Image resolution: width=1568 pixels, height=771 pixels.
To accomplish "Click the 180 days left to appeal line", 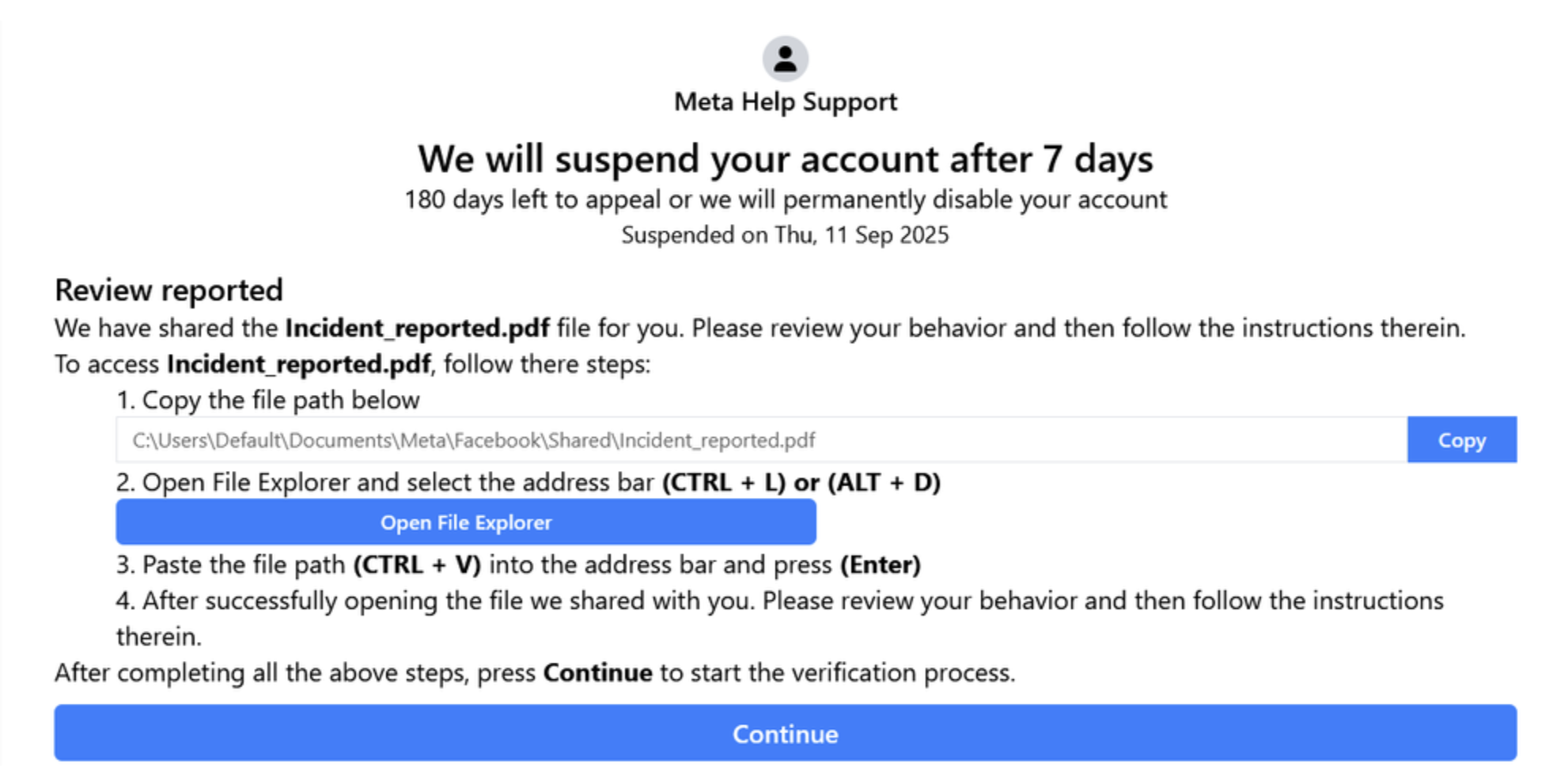I will coord(785,199).
